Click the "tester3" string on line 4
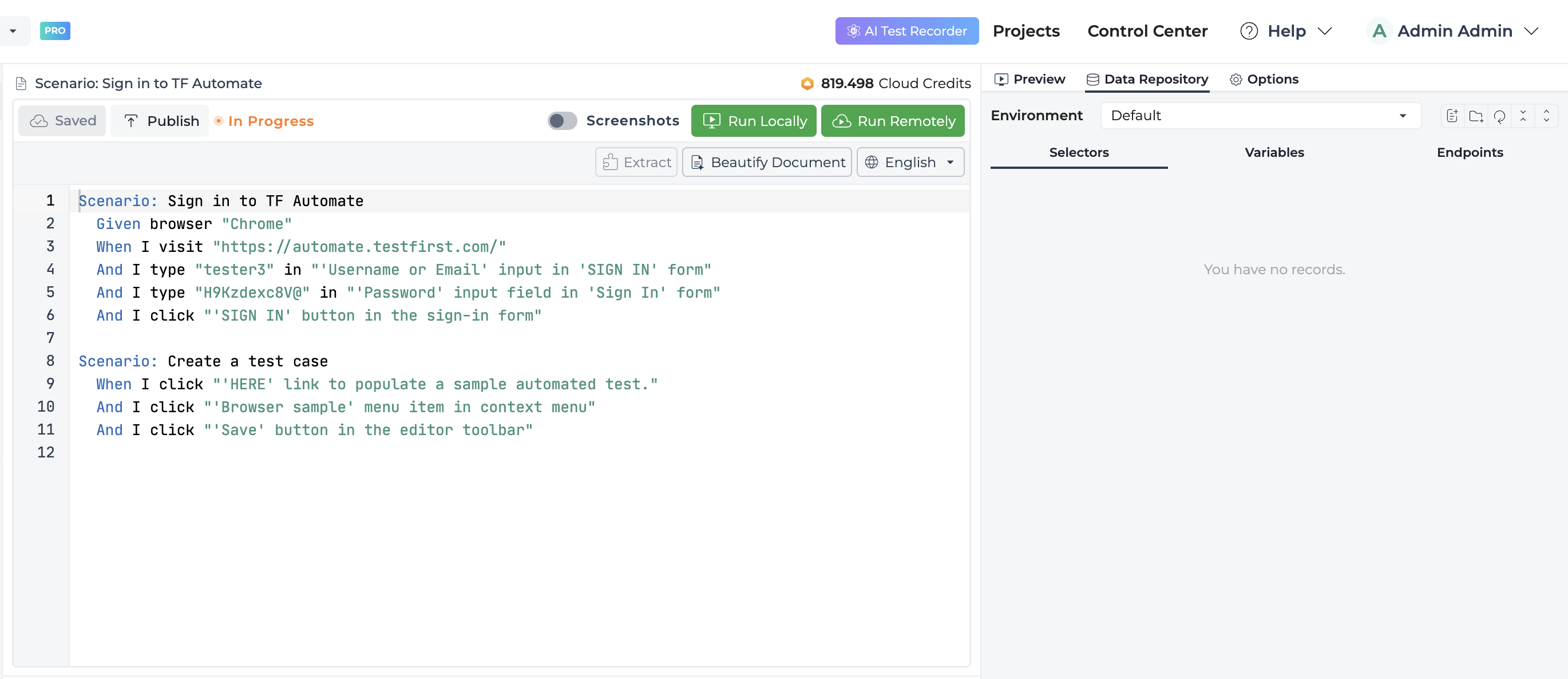 (235, 270)
